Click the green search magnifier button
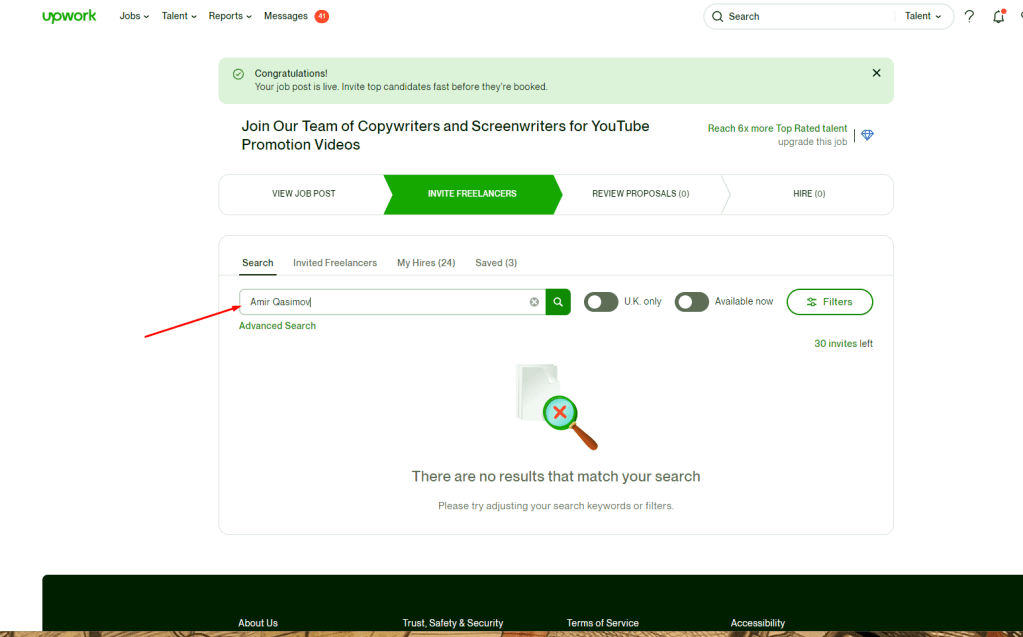The image size is (1023, 637). tap(558, 302)
